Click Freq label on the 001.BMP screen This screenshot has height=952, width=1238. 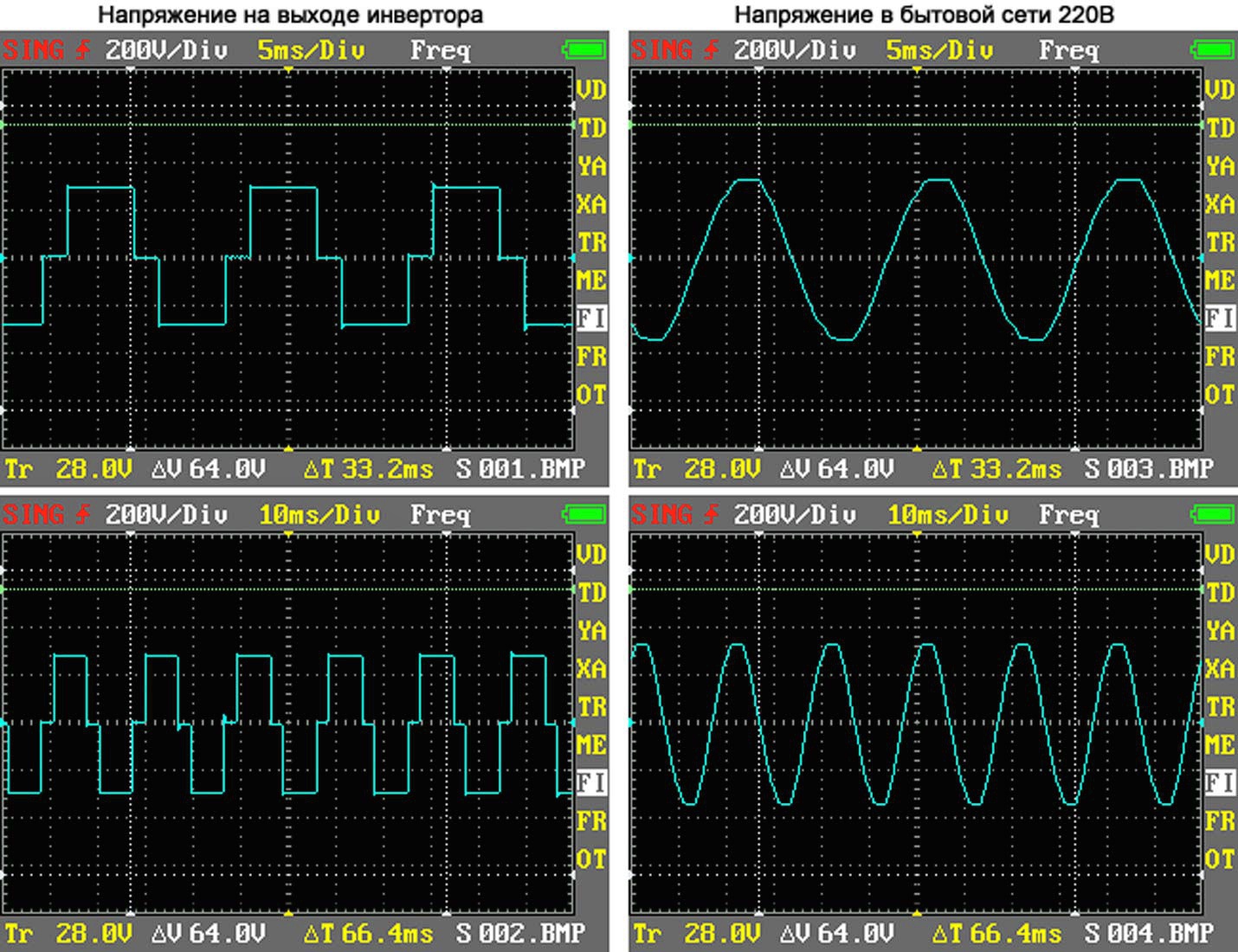point(441,51)
